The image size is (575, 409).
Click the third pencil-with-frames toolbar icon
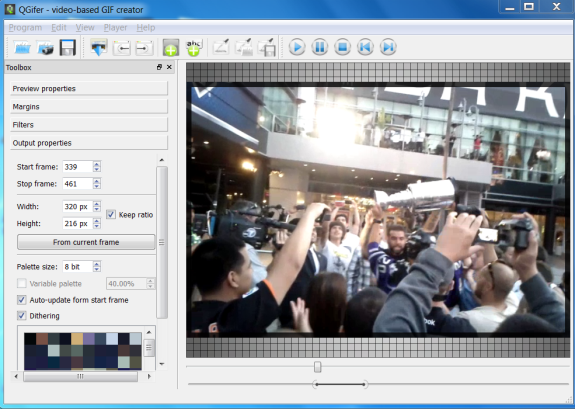click(x=267, y=48)
